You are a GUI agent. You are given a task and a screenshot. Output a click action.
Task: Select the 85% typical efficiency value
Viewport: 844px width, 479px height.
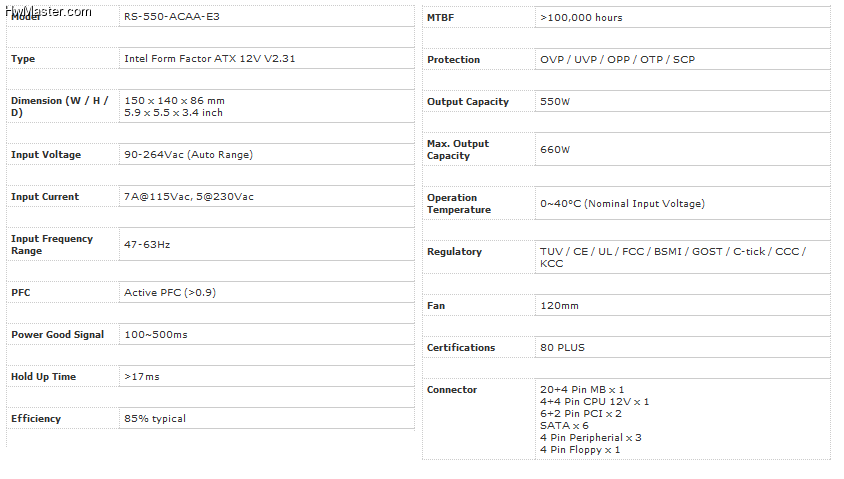pyautogui.click(x=155, y=419)
